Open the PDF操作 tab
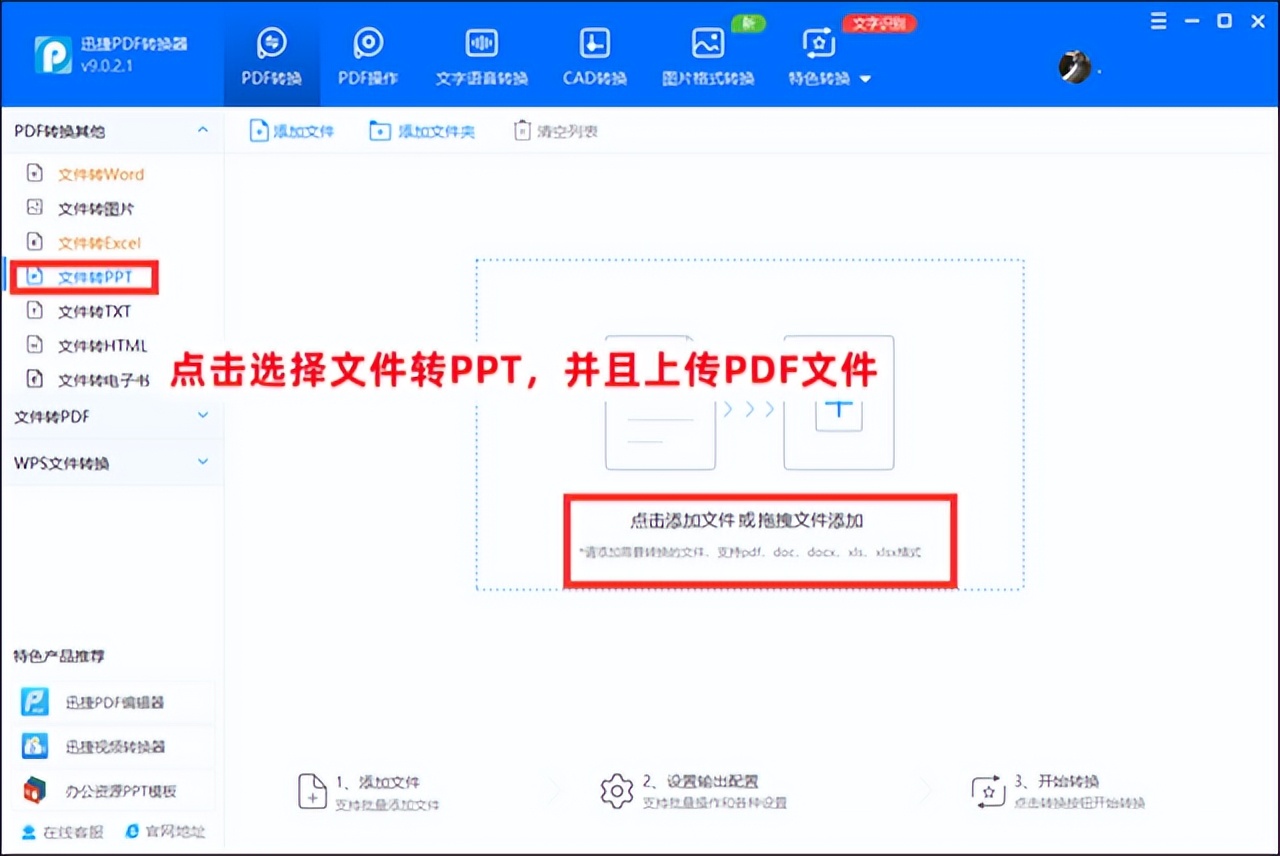The image size is (1280, 856). point(368,57)
